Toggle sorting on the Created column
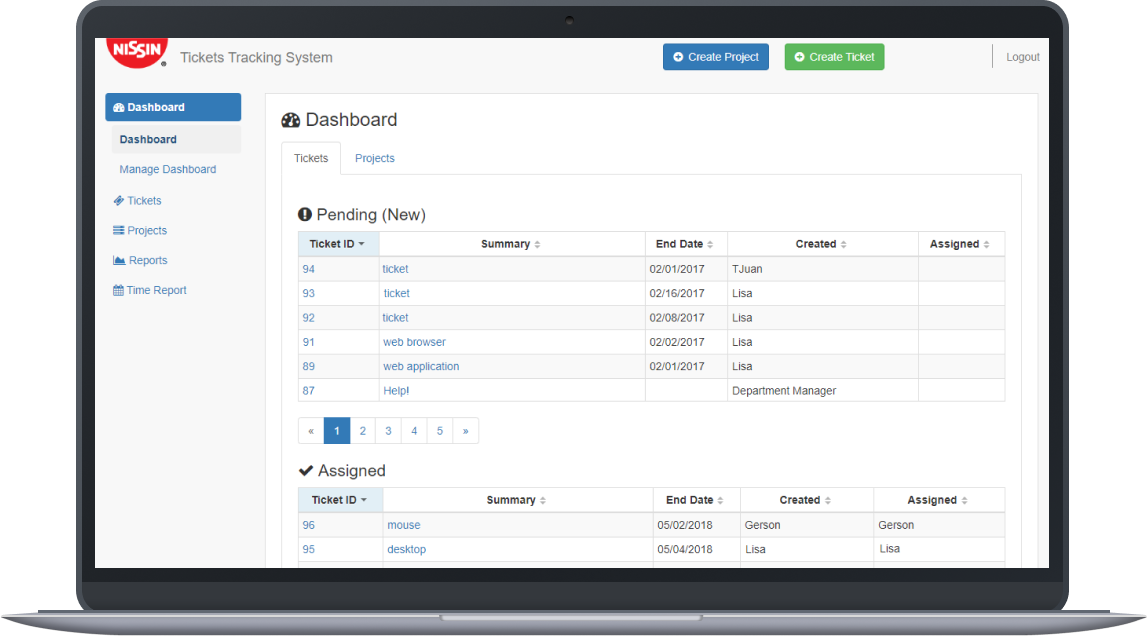This screenshot has height=636, width=1148. tap(822, 243)
